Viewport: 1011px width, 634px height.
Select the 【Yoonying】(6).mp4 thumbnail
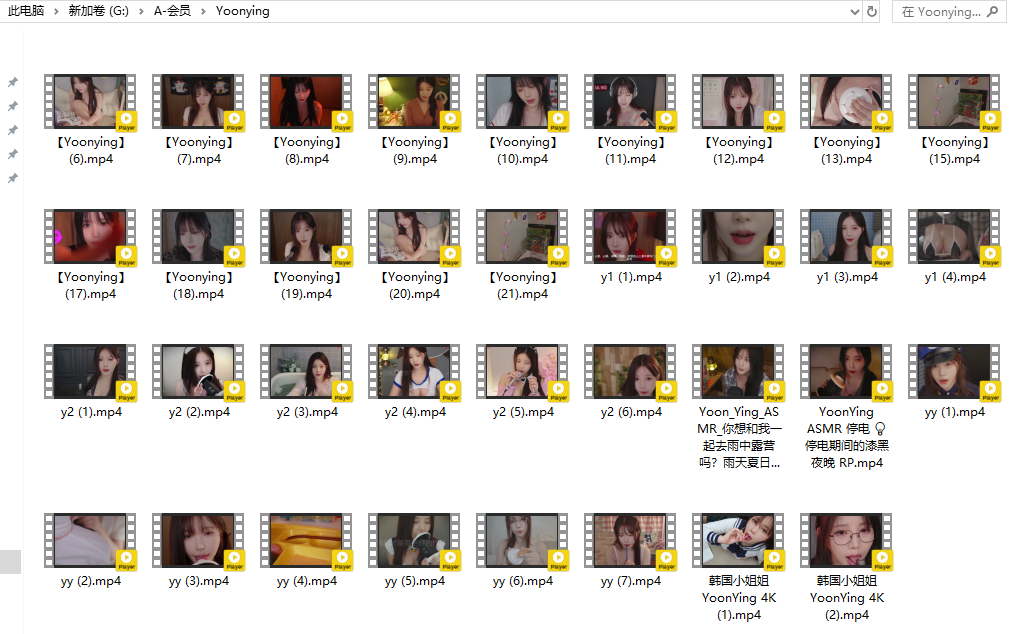91,102
